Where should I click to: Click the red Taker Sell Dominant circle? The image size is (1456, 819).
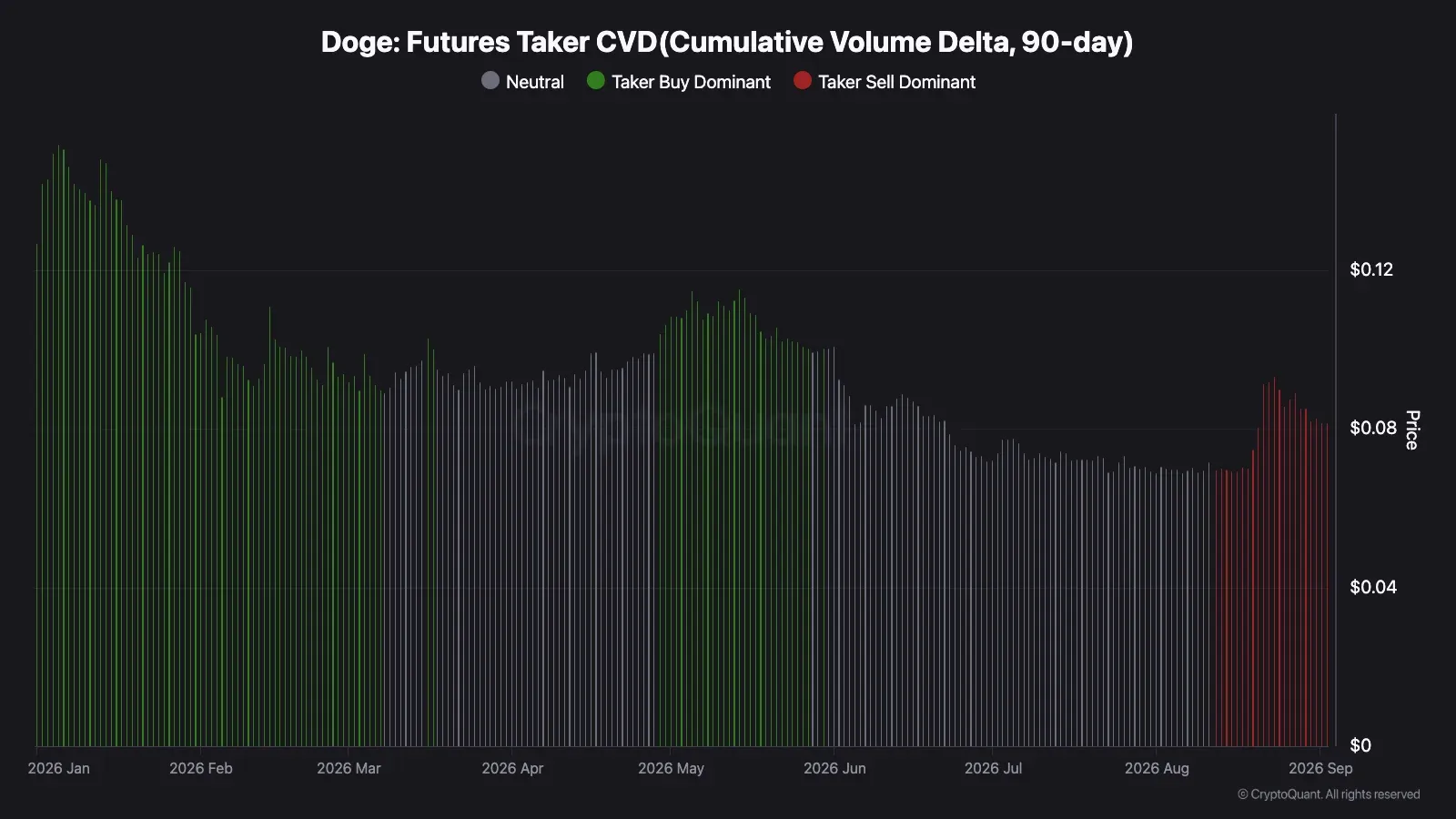coord(803,81)
